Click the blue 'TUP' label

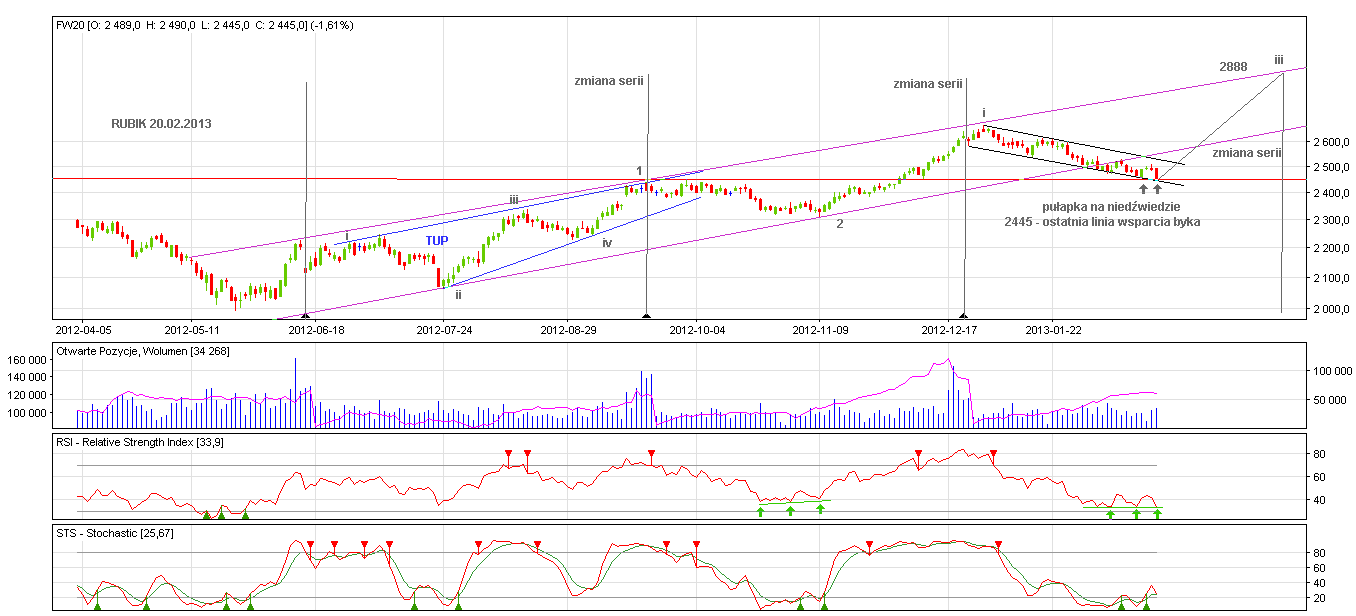pyautogui.click(x=437, y=241)
